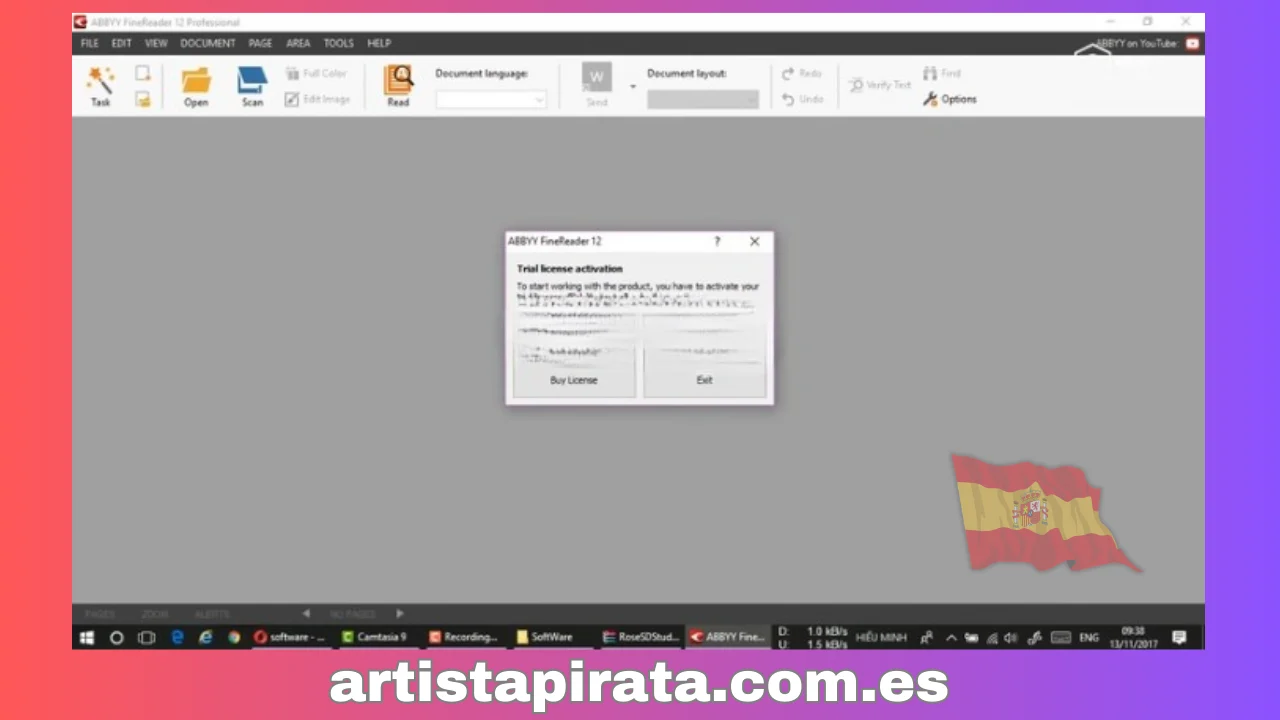Open the PAGE menu
The width and height of the screenshot is (1280, 720).
[x=260, y=43]
